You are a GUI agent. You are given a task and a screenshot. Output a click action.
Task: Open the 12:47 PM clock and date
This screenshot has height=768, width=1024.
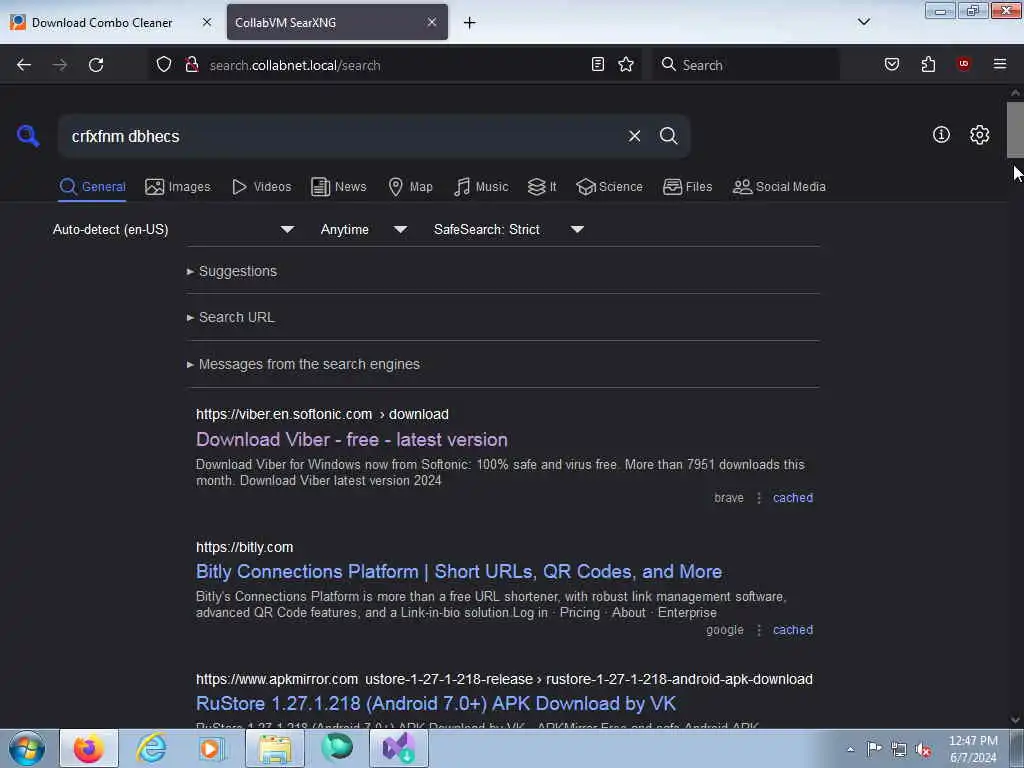[973, 749]
